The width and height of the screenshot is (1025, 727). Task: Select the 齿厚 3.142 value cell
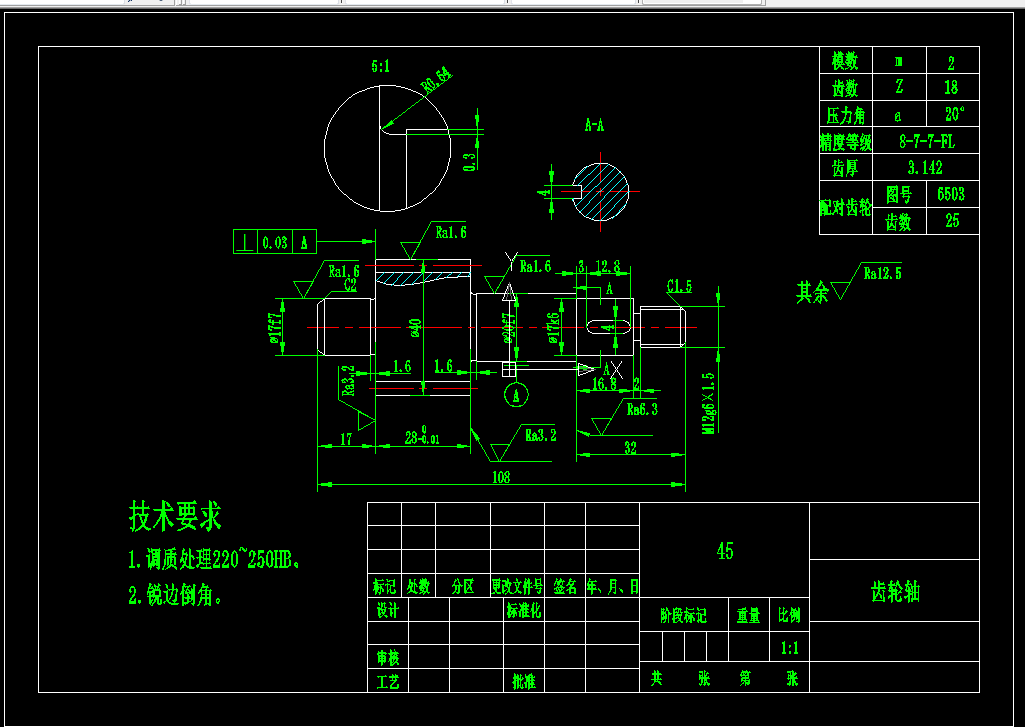tap(922, 168)
